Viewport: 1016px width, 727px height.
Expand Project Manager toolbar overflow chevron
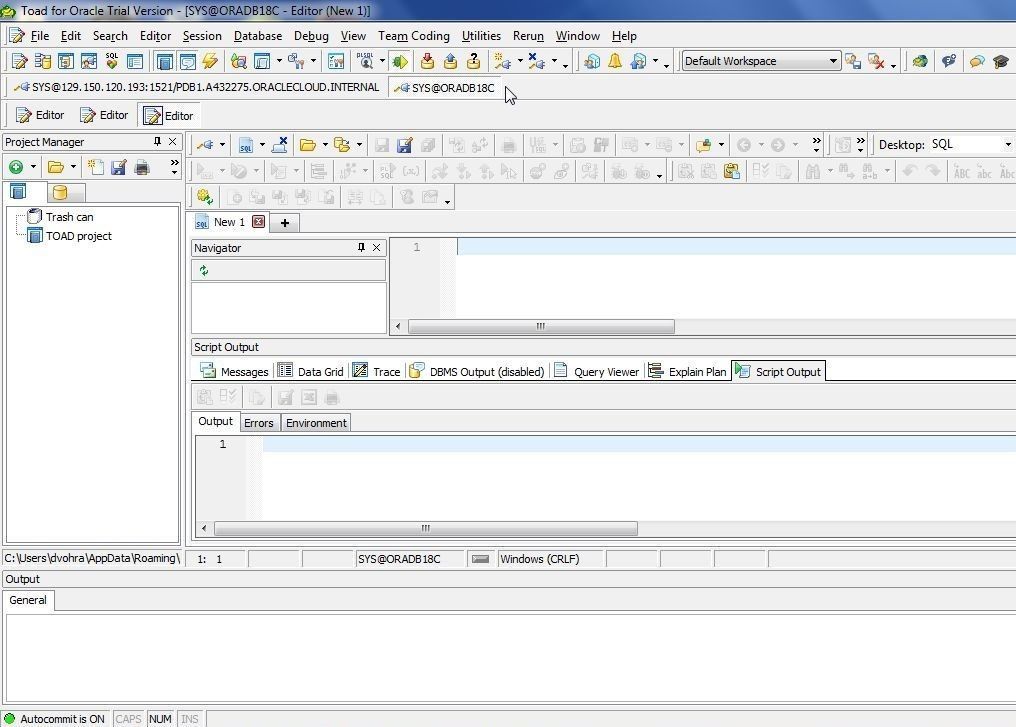174,167
